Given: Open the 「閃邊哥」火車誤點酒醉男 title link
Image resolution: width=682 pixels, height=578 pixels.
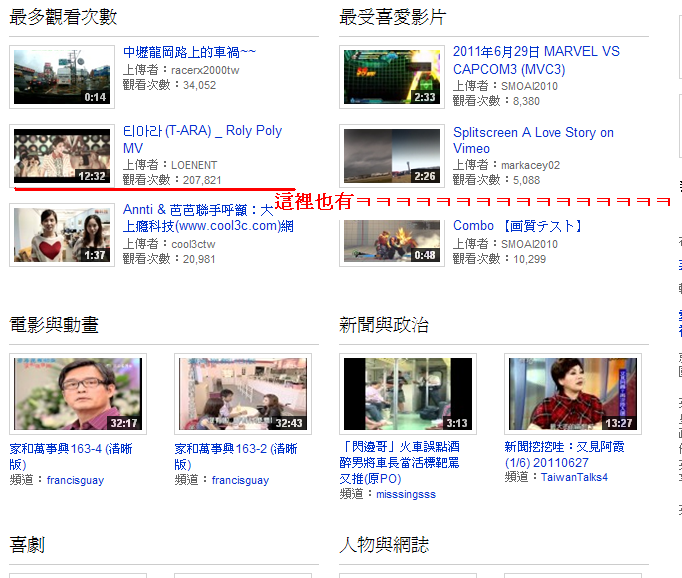Looking at the screenshot, I should (399, 462).
